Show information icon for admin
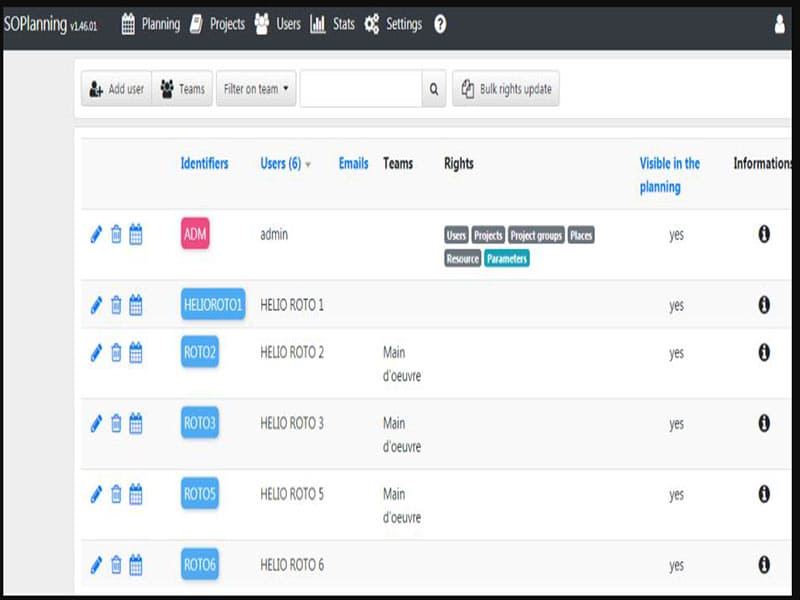This screenshot has width=800, height=600. [764, 234]
